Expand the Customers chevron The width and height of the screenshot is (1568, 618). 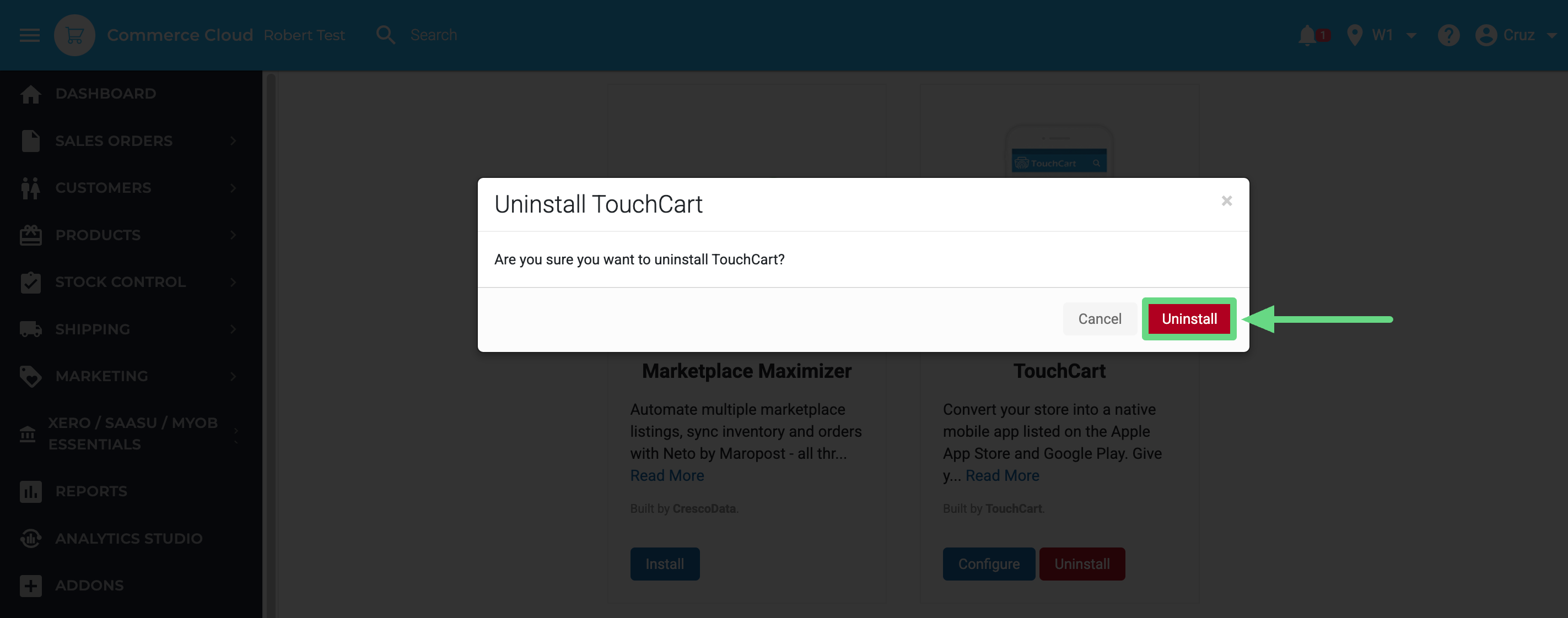233,188
